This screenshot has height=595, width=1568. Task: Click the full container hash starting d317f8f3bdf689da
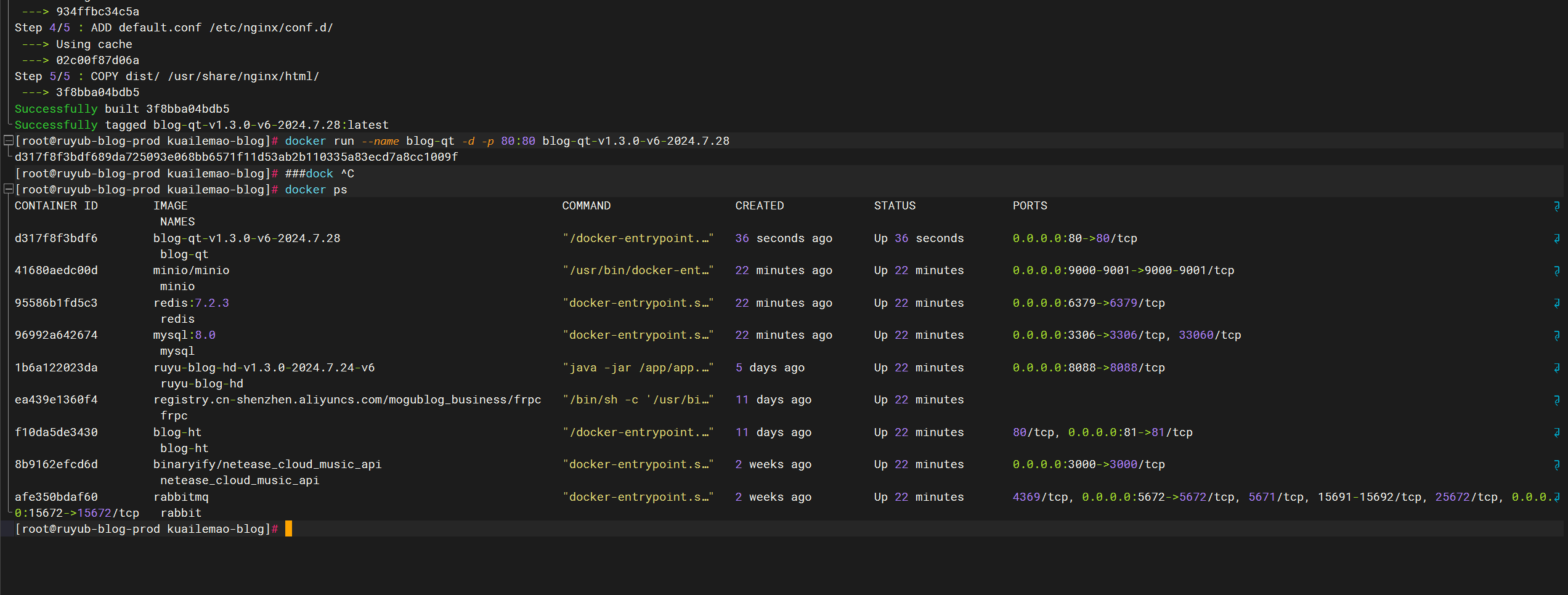[x=237, y=157]
